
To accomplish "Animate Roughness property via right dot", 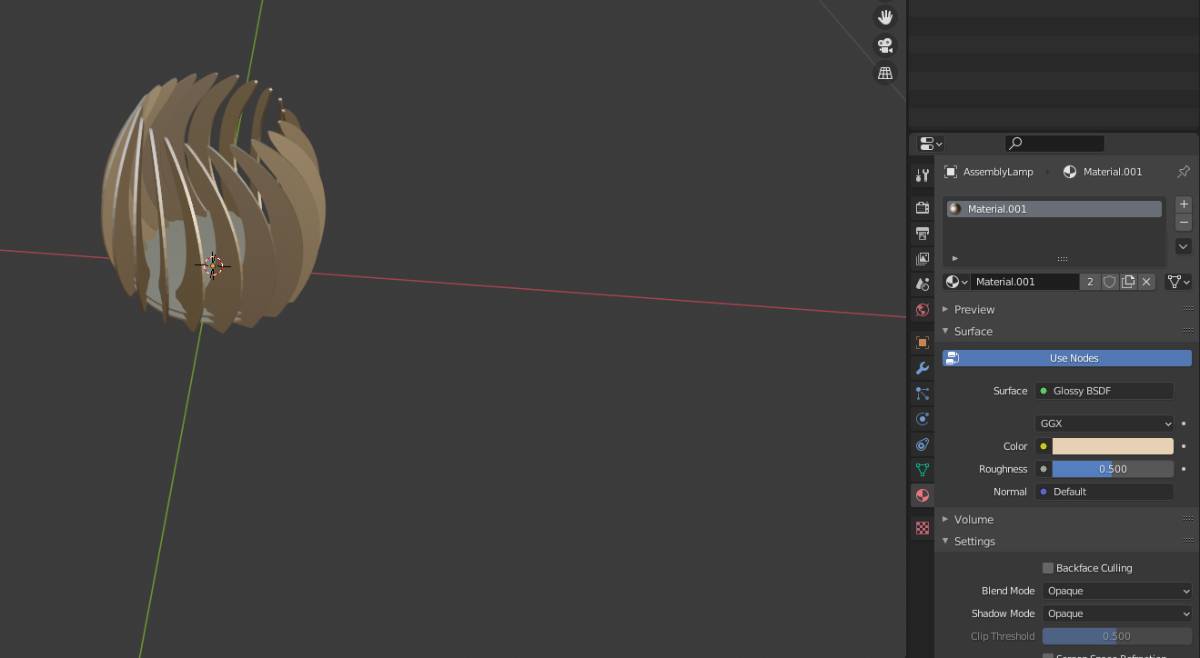I will (x=1184, y=469).
